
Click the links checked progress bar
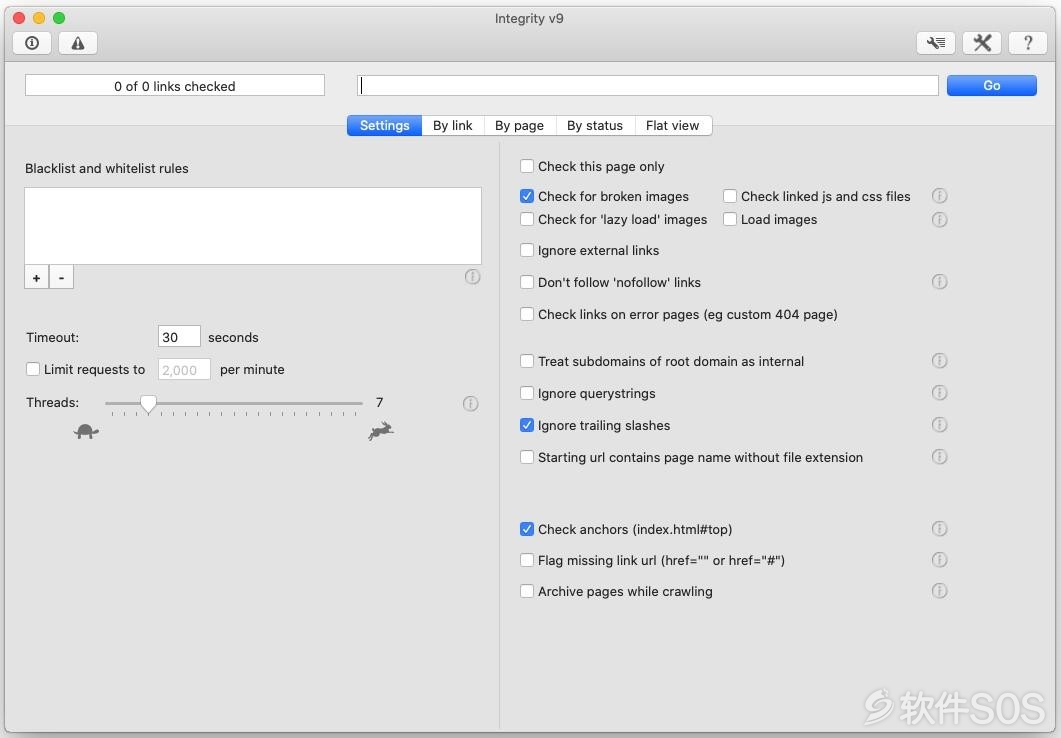(175, 85)
